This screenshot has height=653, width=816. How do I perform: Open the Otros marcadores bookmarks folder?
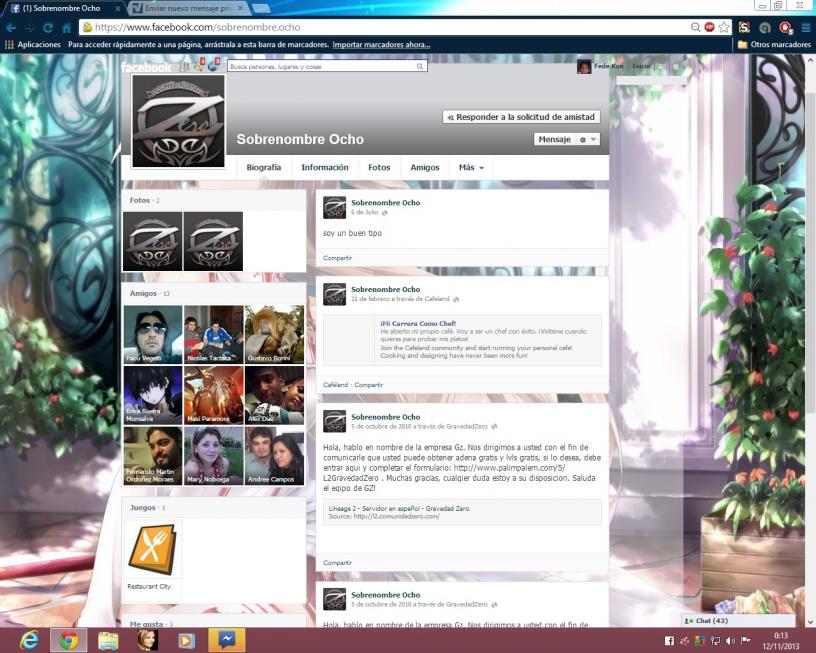click(x=774, y=45)
